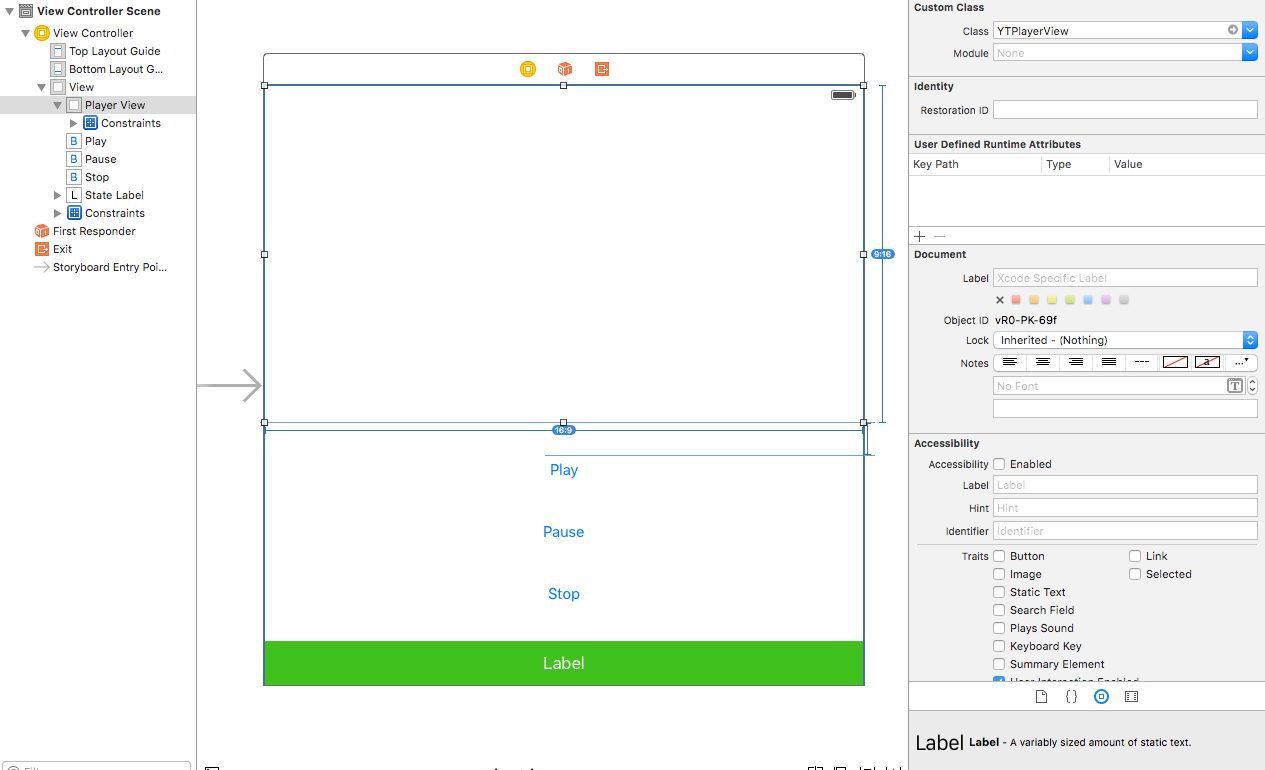Show the Object library tab
The width and height of the screenshot is (1265, 770).
click(1101, 696)
